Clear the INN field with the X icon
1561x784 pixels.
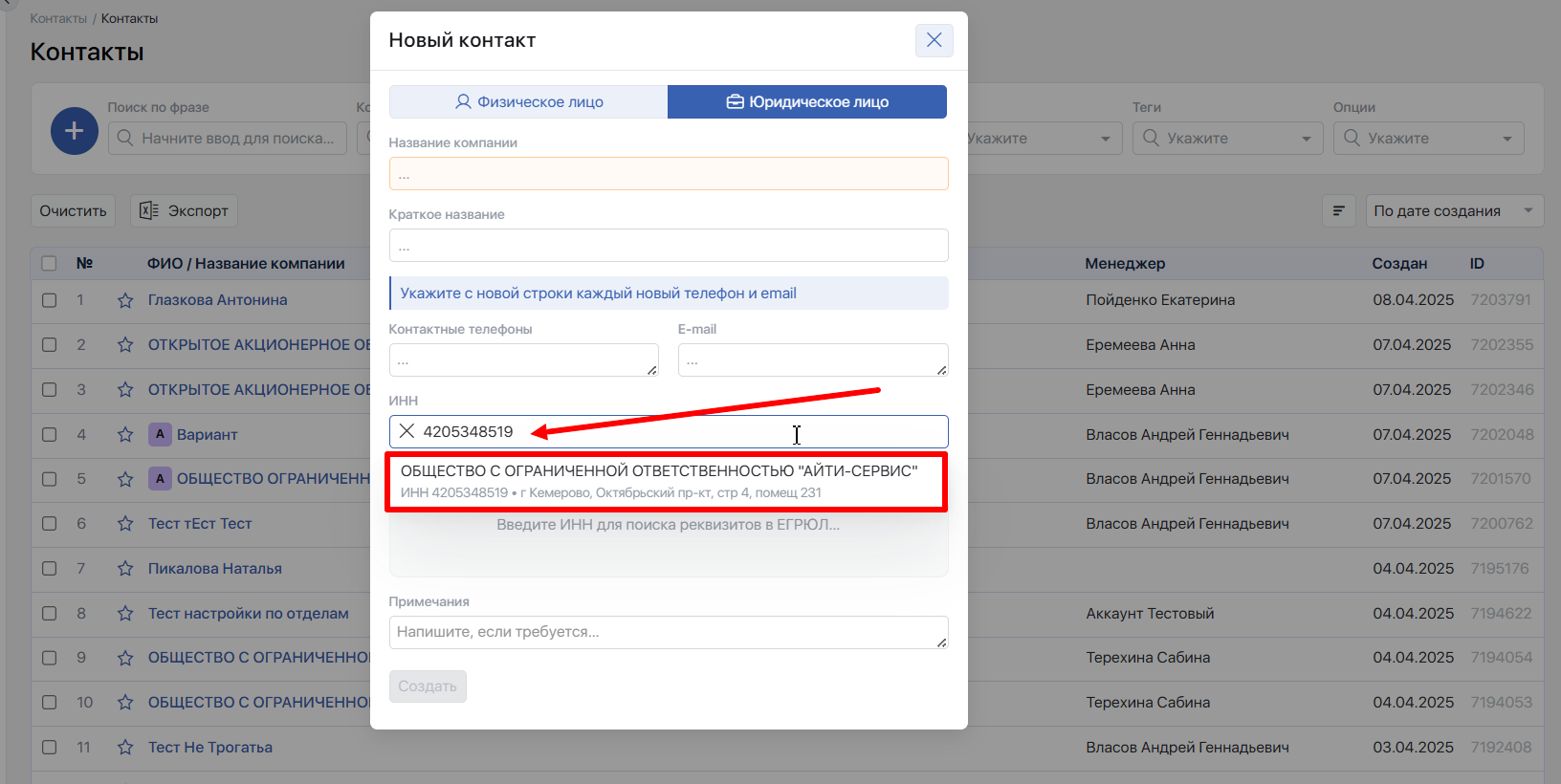coord(407,431)
